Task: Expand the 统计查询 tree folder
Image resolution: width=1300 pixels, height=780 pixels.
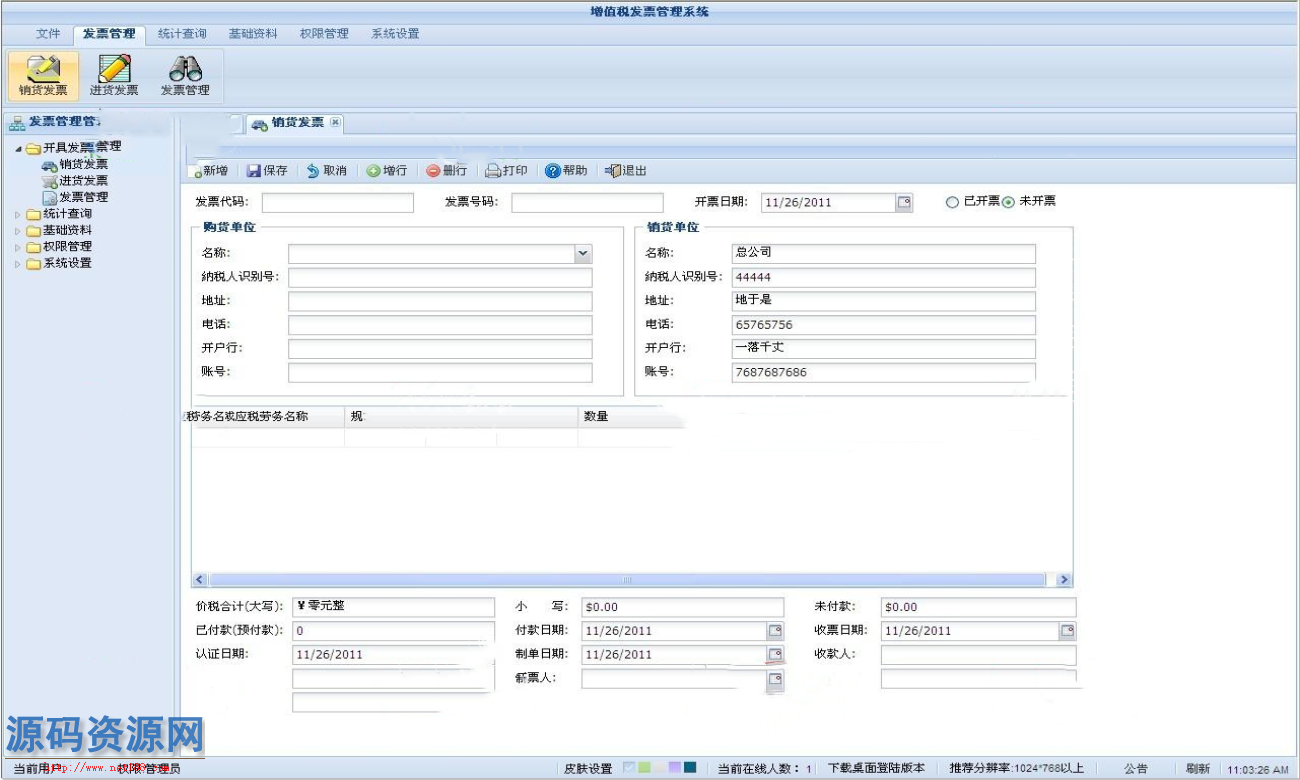Action: tap(18, 214)
